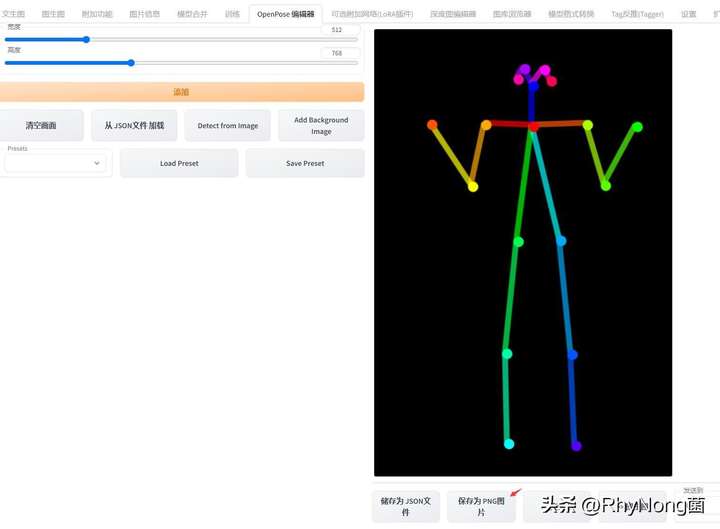
Task: Select the reddish-pink ear keypoint
Action: [552, 81]
